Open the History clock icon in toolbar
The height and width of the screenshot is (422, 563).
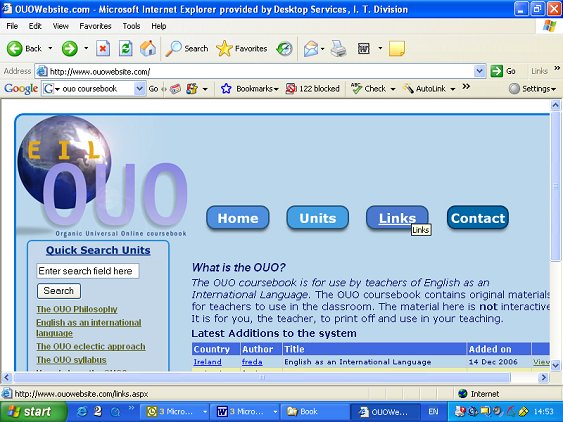[284, 48]
